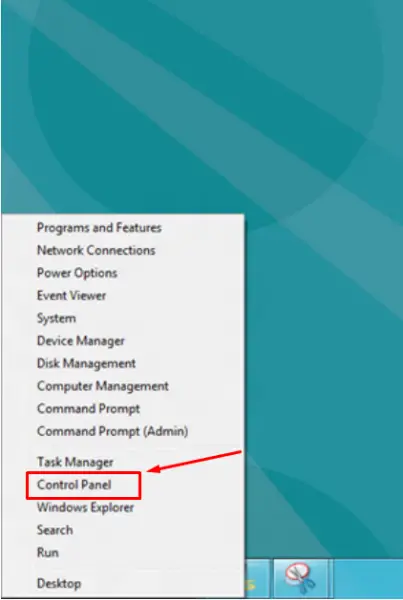Launch Computer Management

pyautogui.click(x=103, y=386)
